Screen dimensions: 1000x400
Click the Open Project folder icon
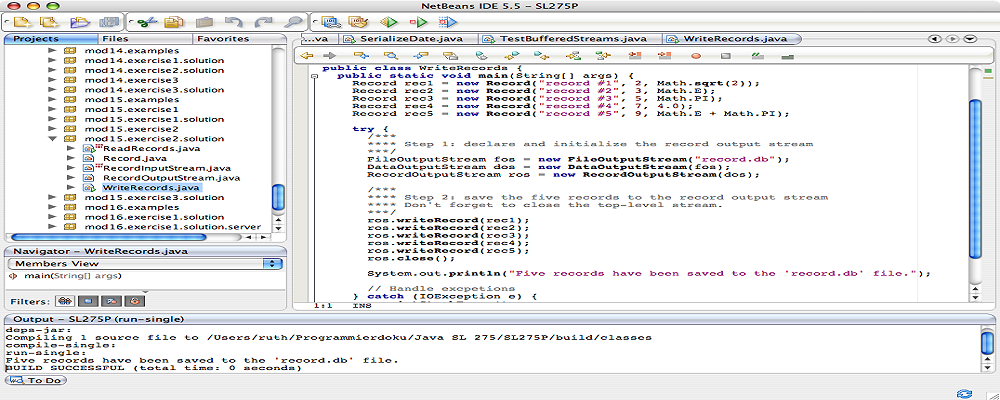[x=80, y=22]
